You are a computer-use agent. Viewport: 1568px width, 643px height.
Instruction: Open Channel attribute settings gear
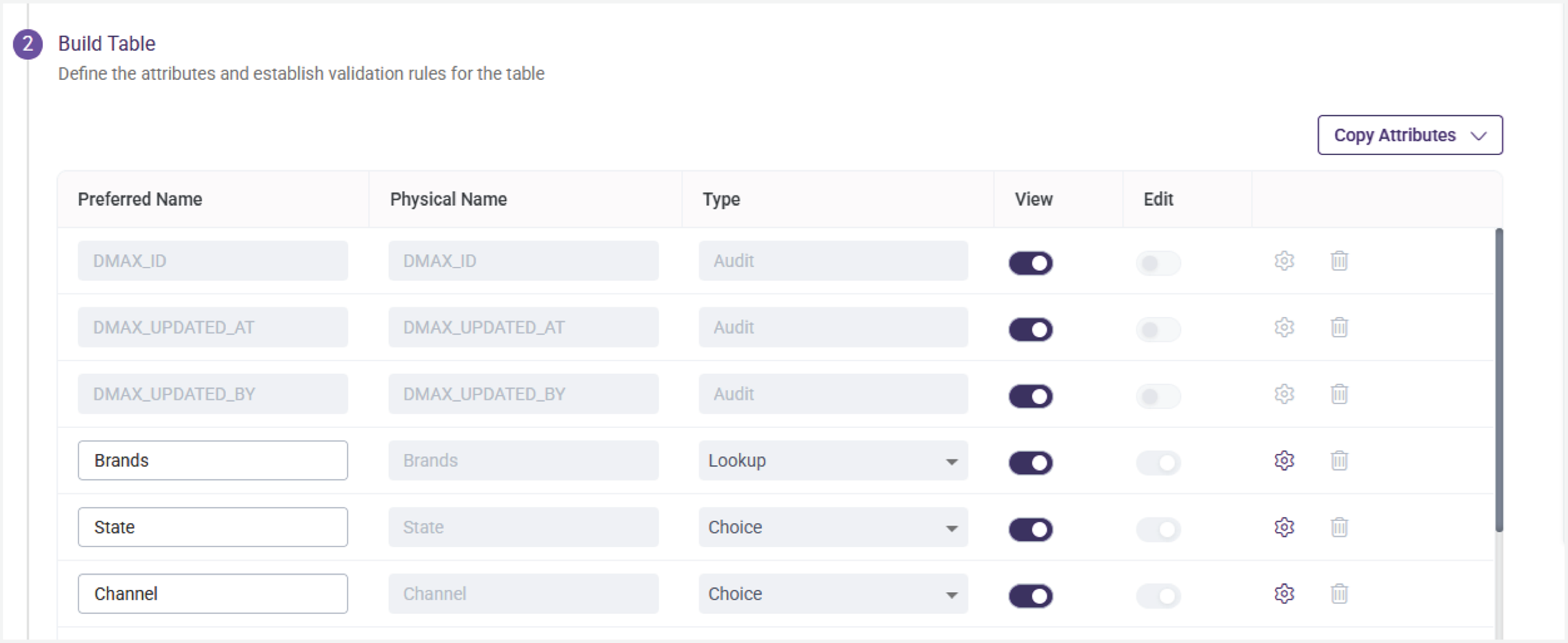(1284, 593)
